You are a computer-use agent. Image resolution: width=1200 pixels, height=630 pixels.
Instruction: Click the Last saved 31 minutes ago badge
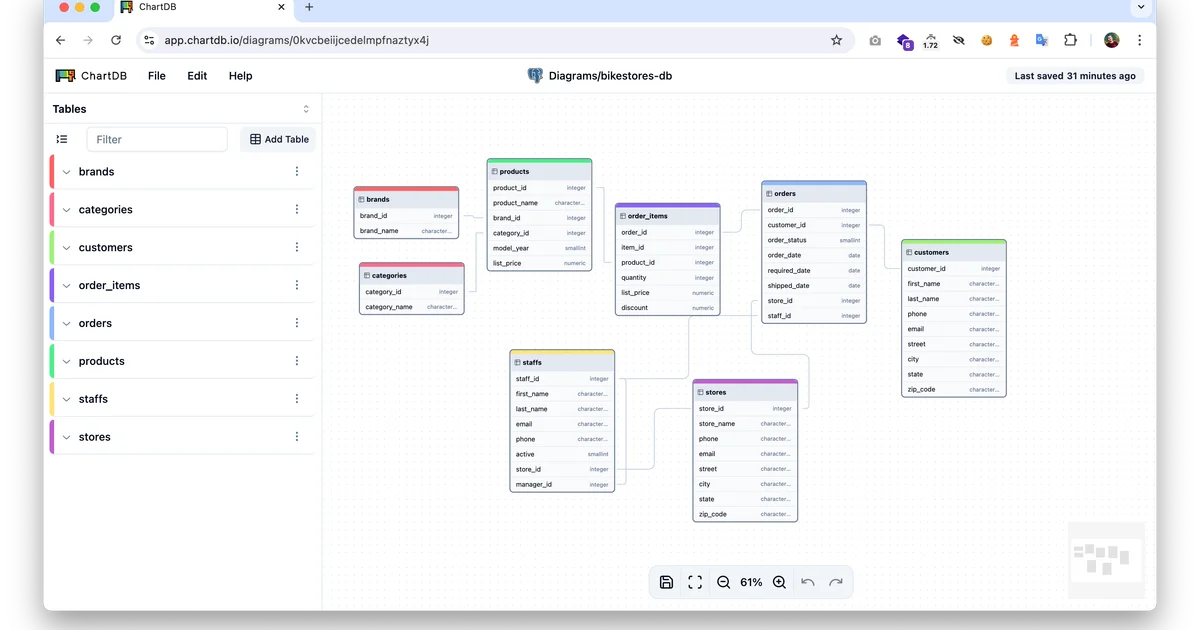click(1075, 76)
